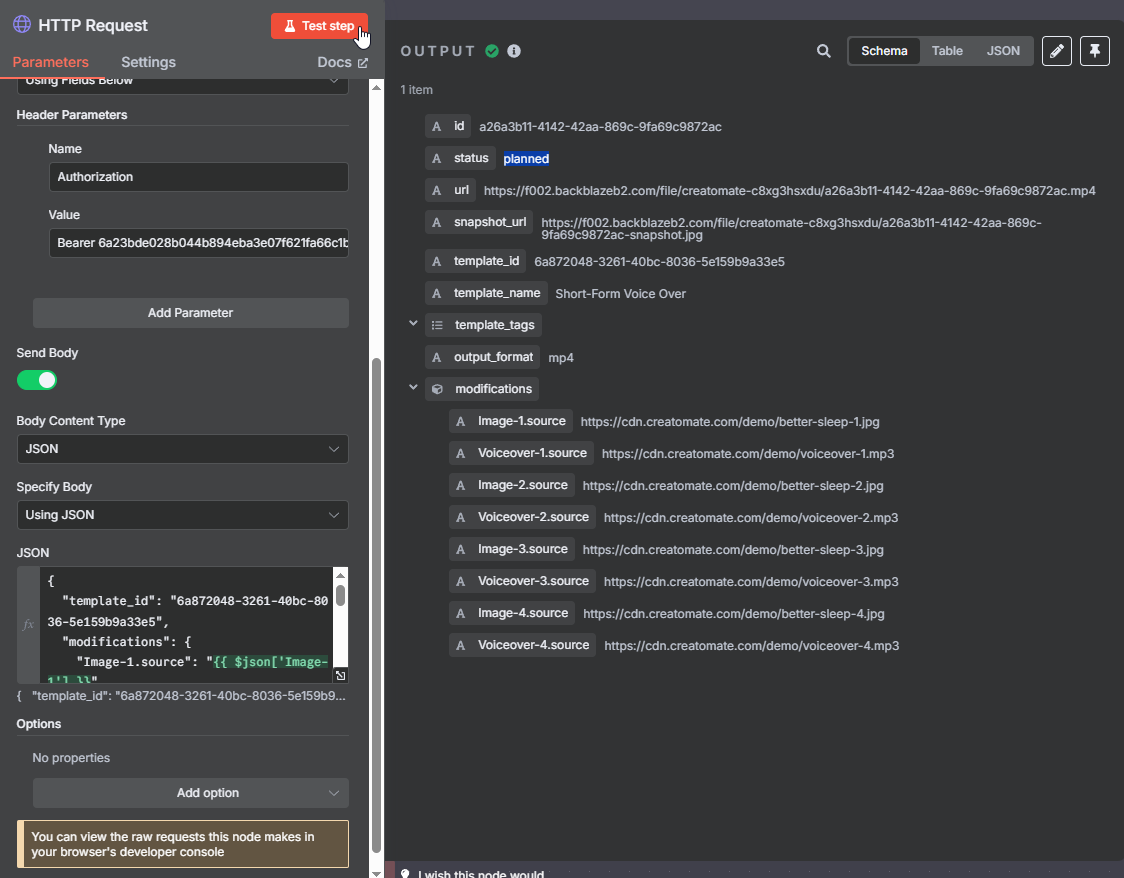Click the Test step button
The width and height of the screenshot is (1124, 878).
coord(319,26)
